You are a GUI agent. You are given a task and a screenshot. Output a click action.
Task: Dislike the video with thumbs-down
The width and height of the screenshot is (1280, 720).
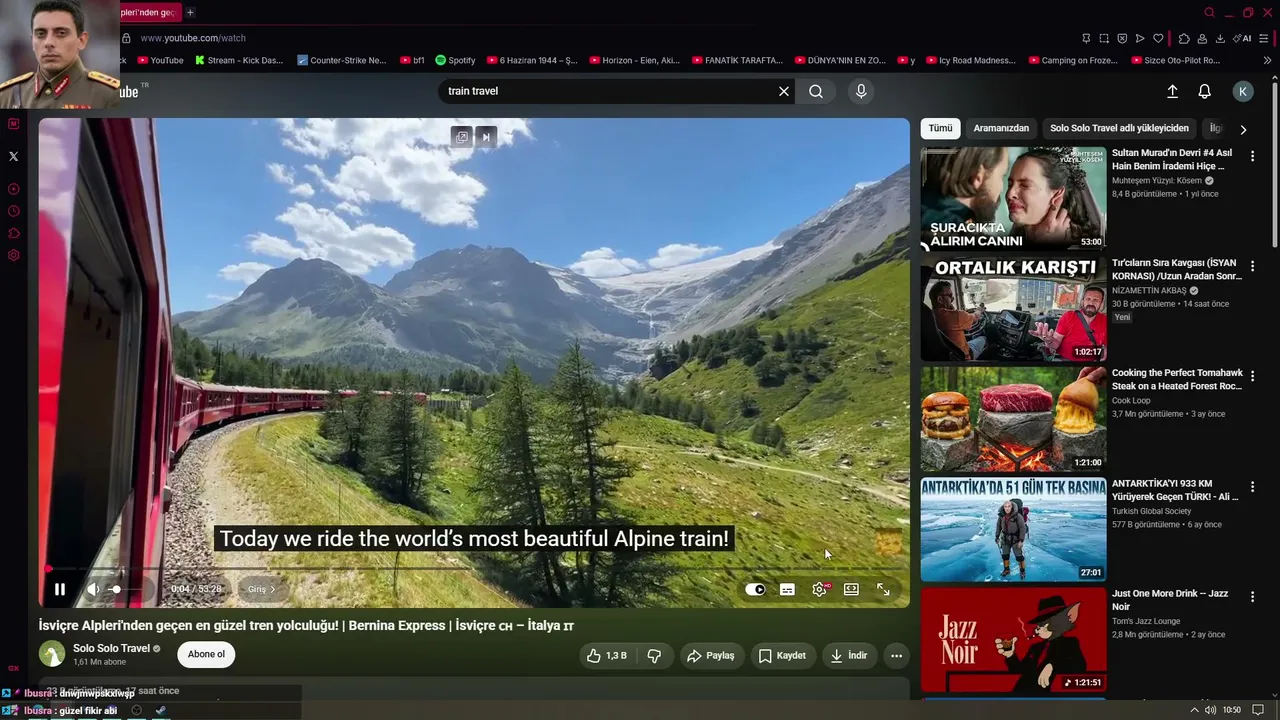tap(654, 656)
